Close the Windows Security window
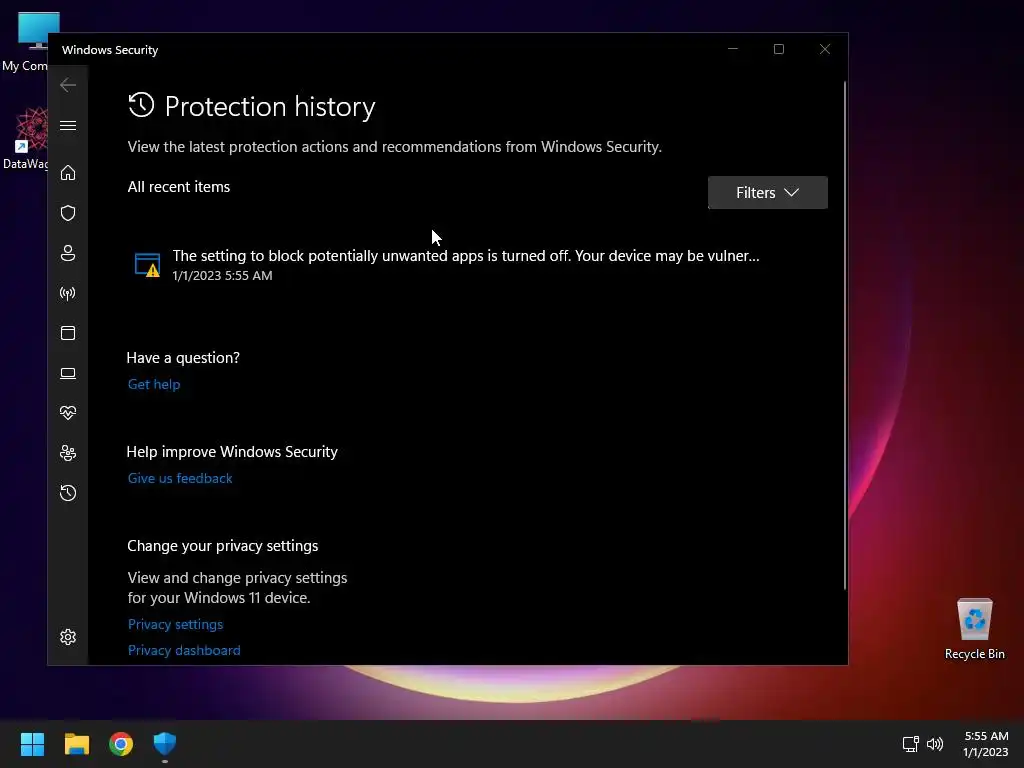The width and height of the screenshot is (1024, 768). (x=825, y=50)
